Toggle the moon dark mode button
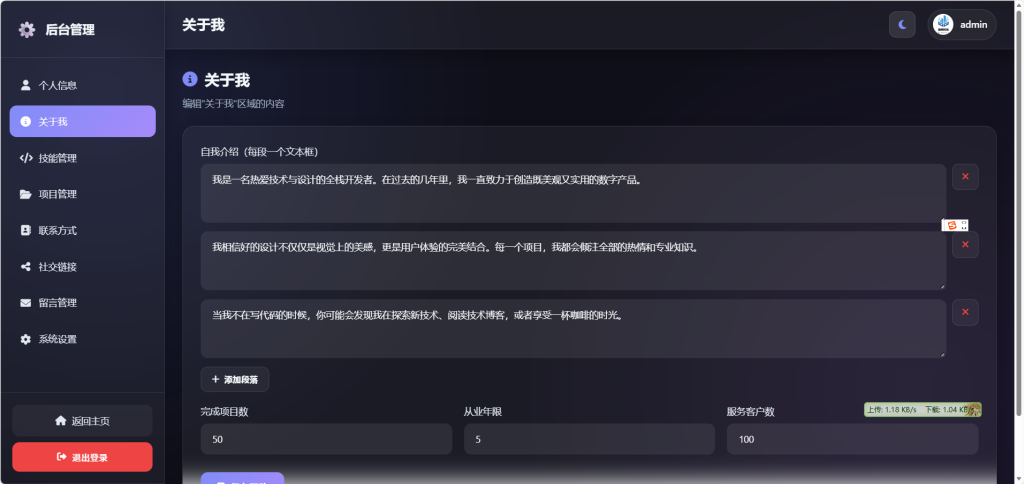 902,25
